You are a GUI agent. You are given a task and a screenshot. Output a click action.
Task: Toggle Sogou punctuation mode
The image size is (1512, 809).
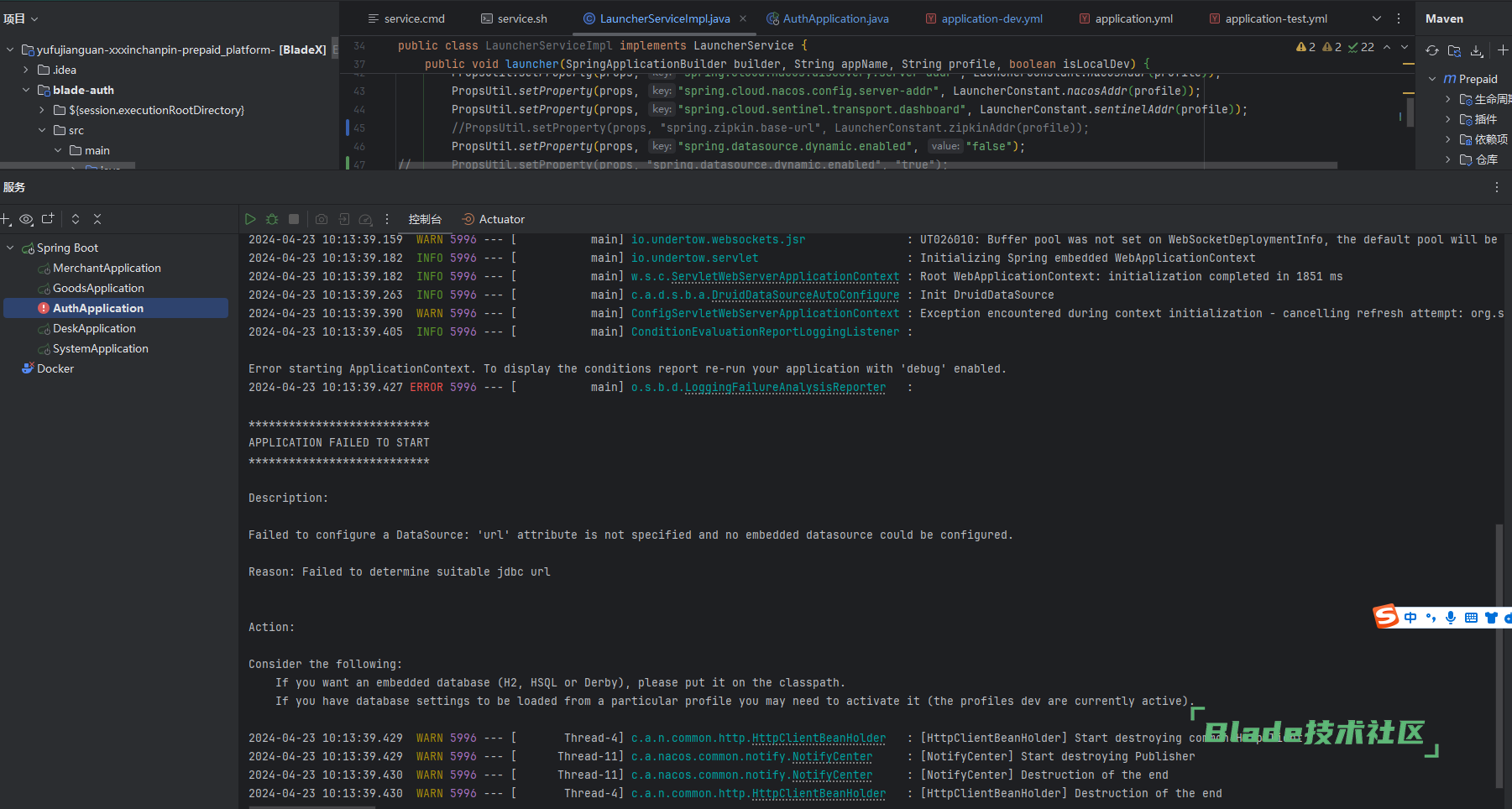coord(1431,618)
